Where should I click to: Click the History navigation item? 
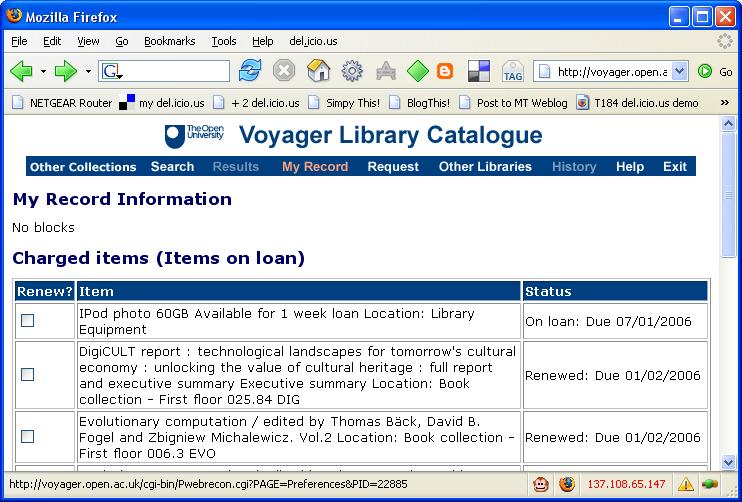pos(574,167)
